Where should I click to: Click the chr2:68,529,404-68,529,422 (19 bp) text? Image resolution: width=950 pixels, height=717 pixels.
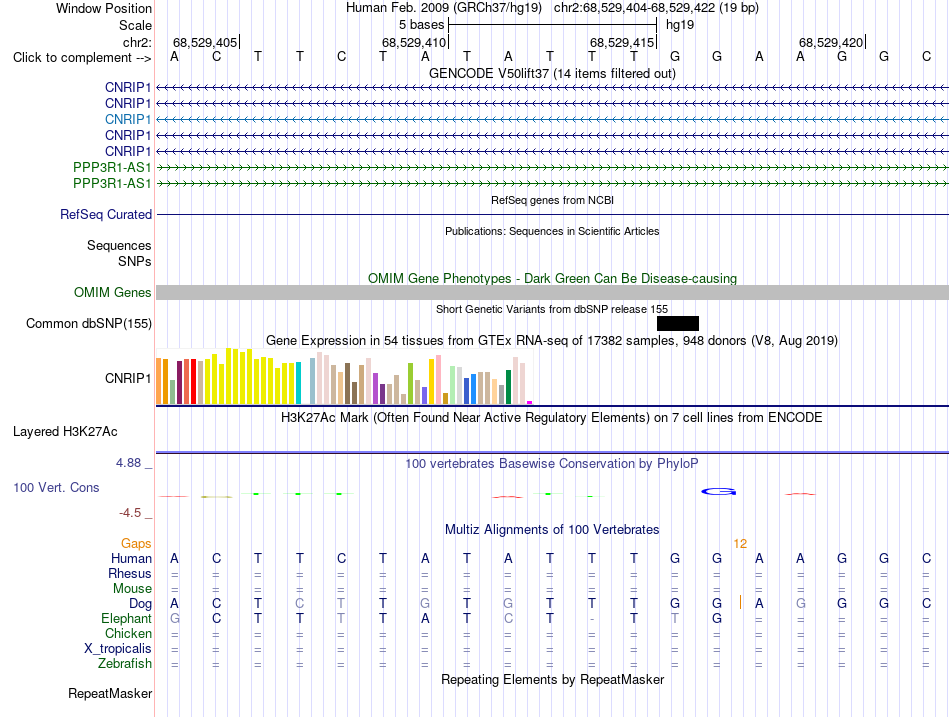(656, 8)
